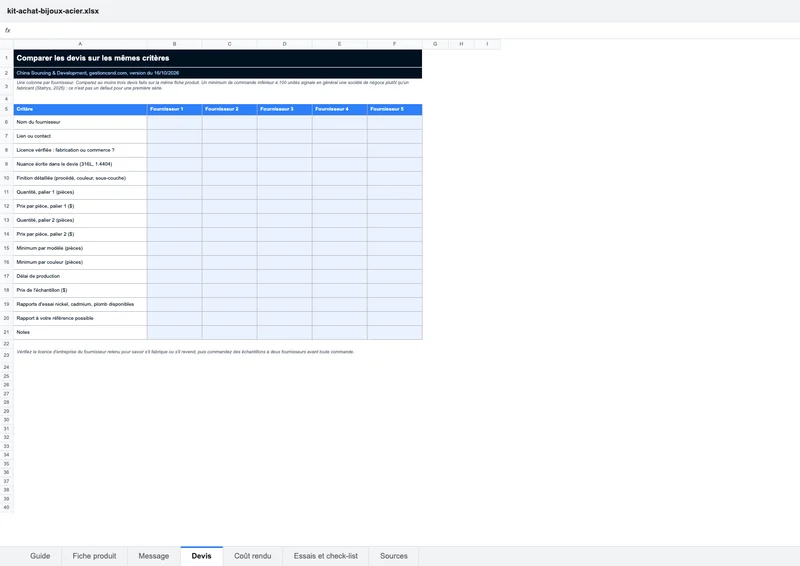Screen dimensions: 800x566
Task: Select column B header
Action: coord(174,44)
